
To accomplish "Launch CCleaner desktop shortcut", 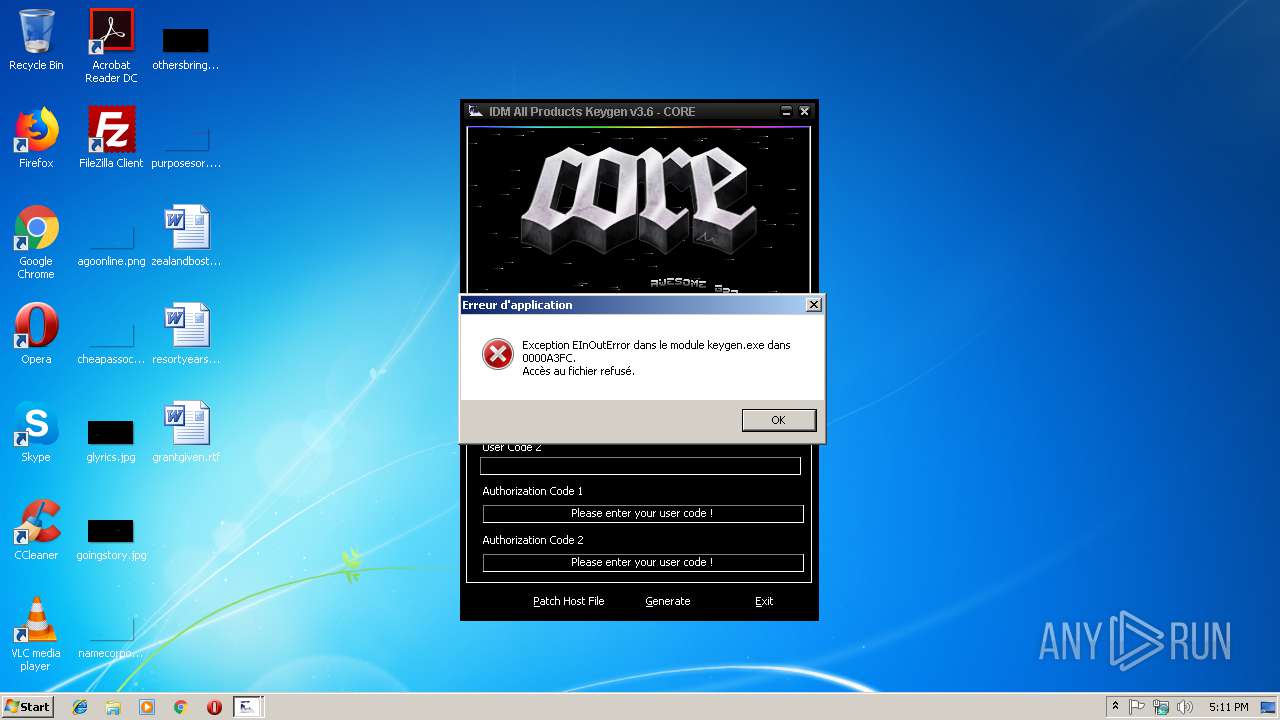I will [x=36, y=530].
